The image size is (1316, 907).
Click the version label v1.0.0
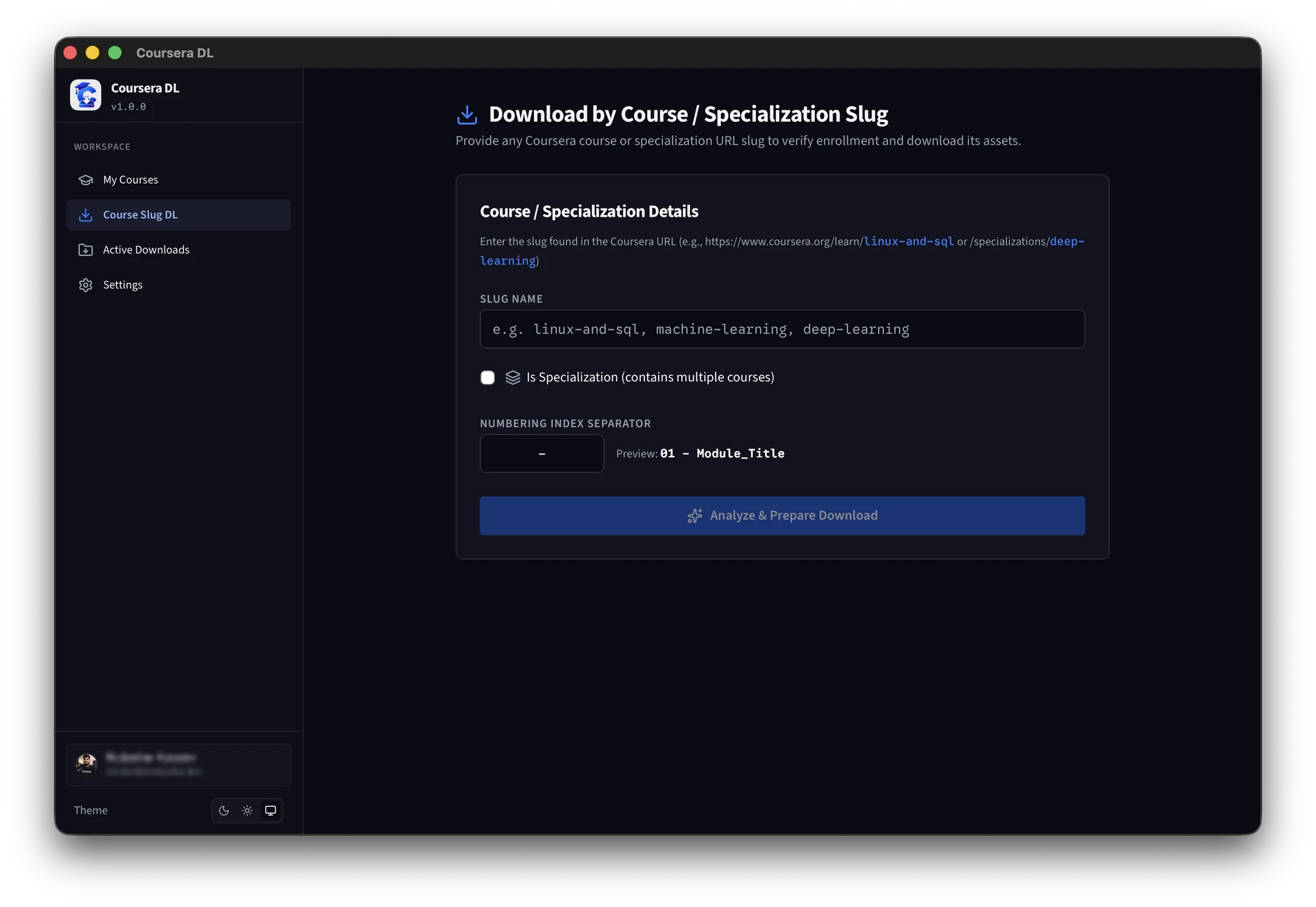(128, 107)
